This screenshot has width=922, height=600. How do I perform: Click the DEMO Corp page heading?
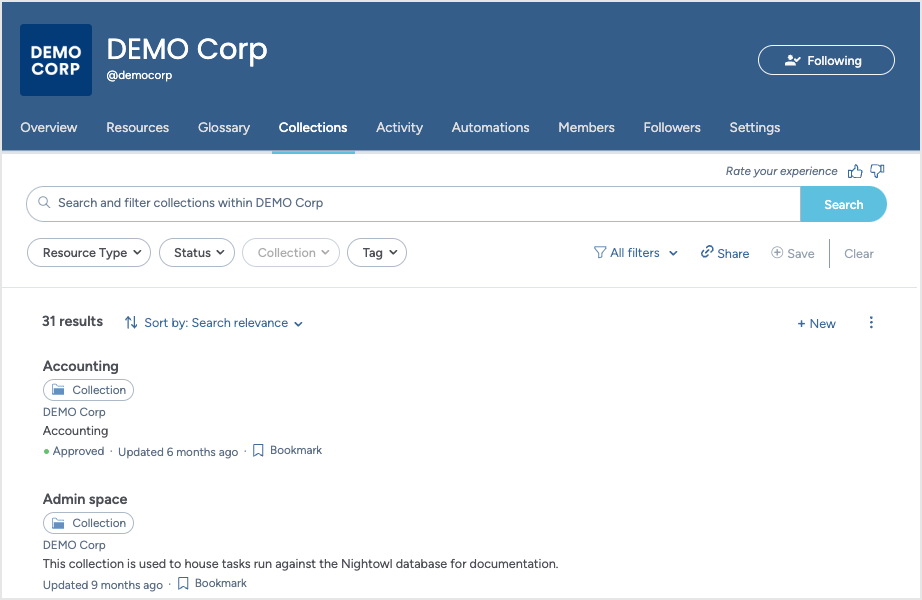click(187, 49)
